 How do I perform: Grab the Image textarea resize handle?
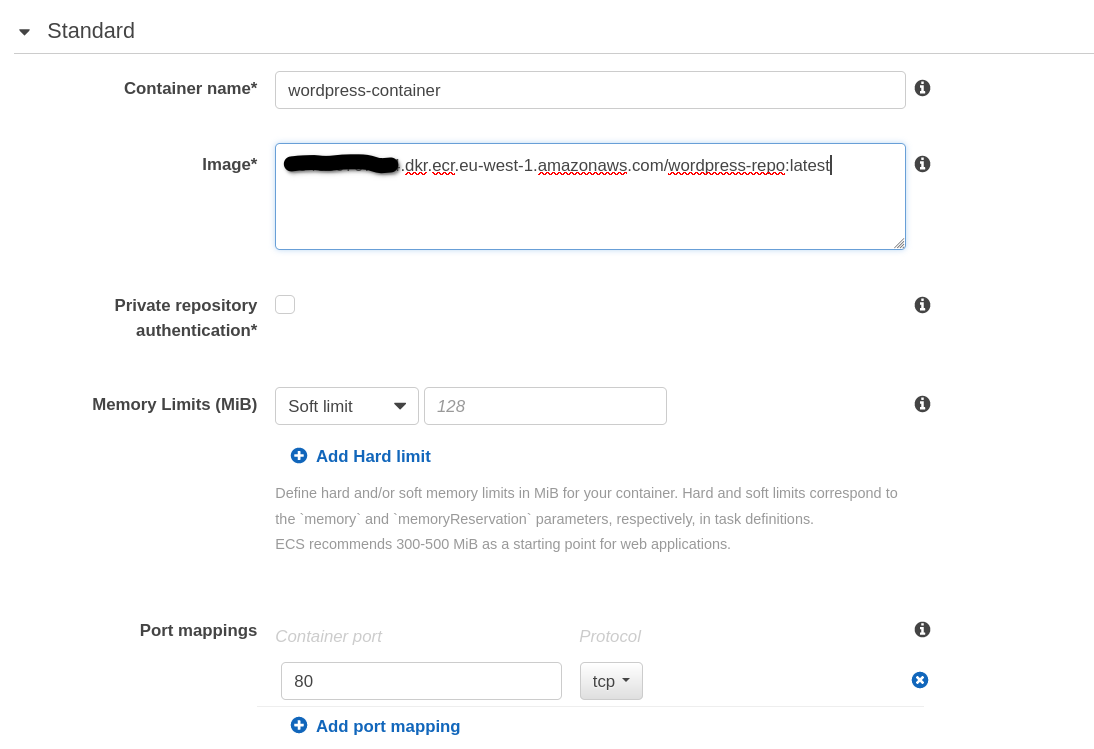click(899, 243)
